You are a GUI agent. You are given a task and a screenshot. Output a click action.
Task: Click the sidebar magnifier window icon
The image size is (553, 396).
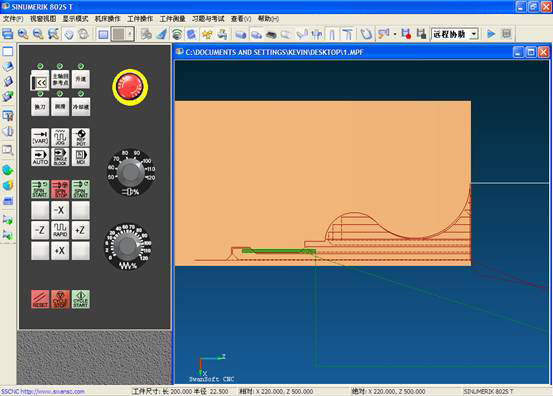click(8, 150)
